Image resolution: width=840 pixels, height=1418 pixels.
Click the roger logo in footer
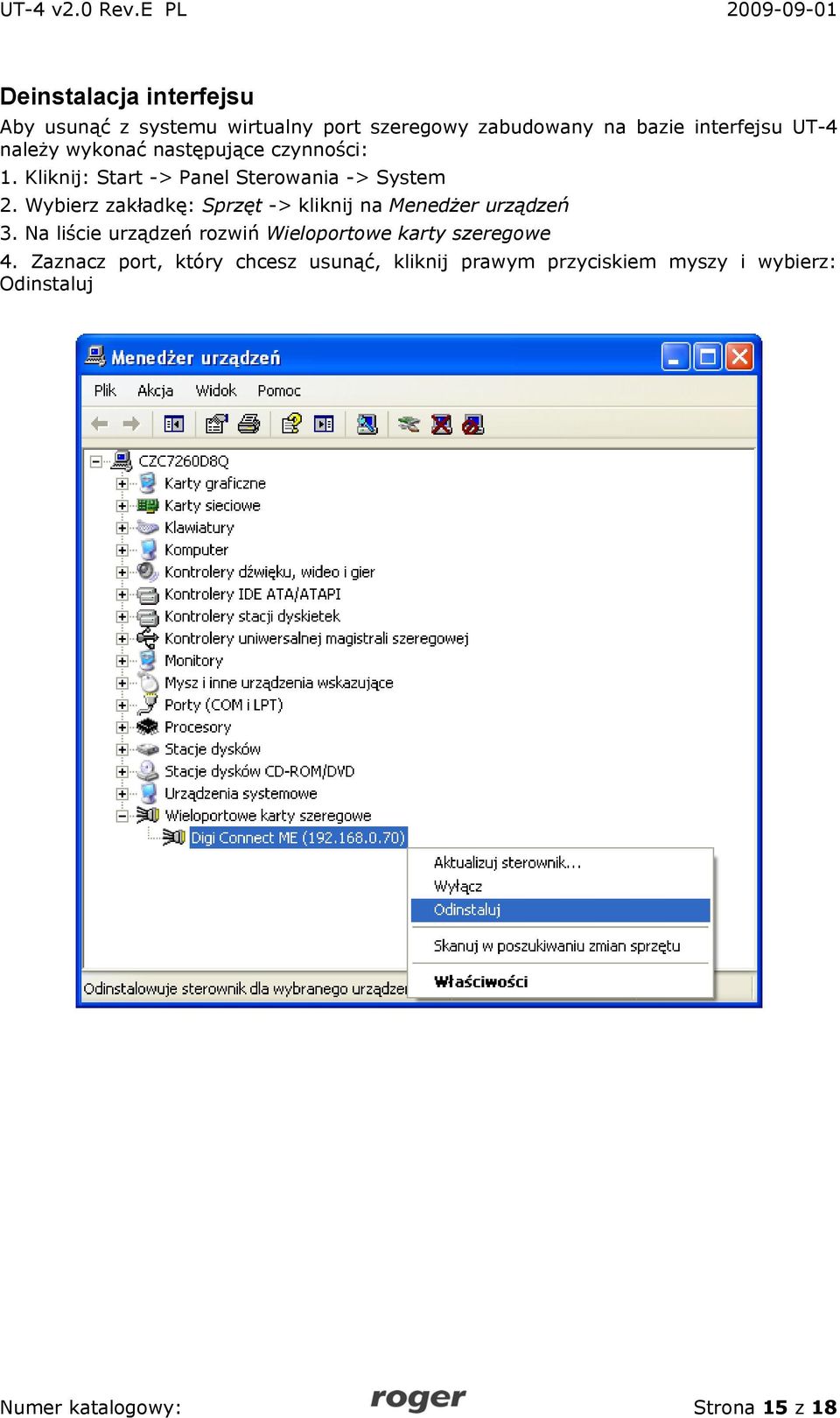(x=418, y=1397)
